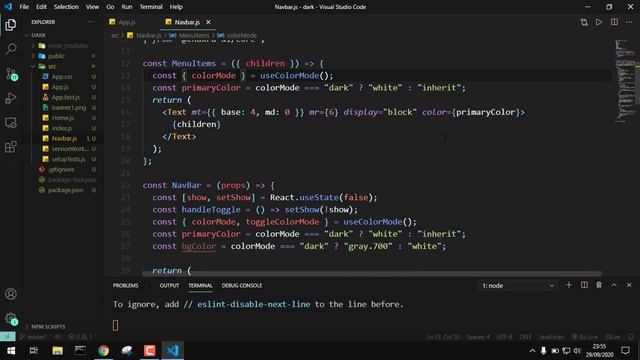
Task: Open the remote window status indicator
Action: point(8,337)
